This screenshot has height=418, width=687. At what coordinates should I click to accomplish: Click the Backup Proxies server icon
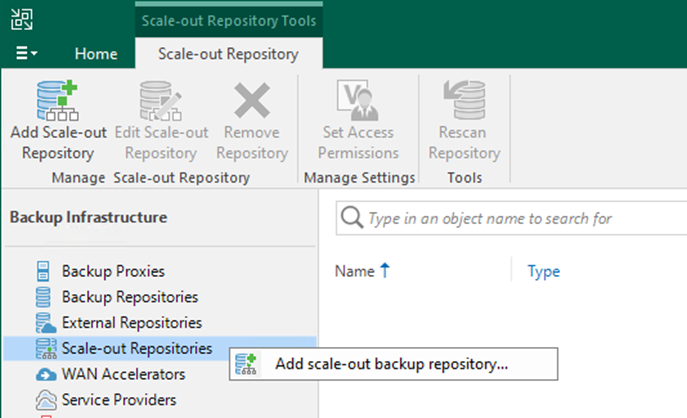click(x=43, y=271)
